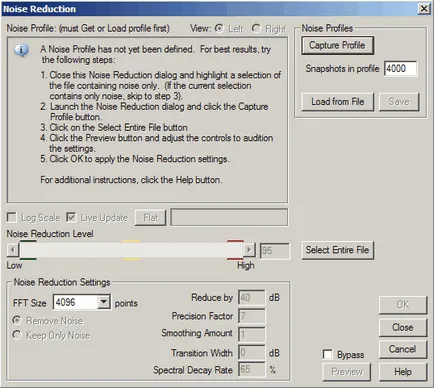Click the slider's left arrow near Low

(13, 250)
